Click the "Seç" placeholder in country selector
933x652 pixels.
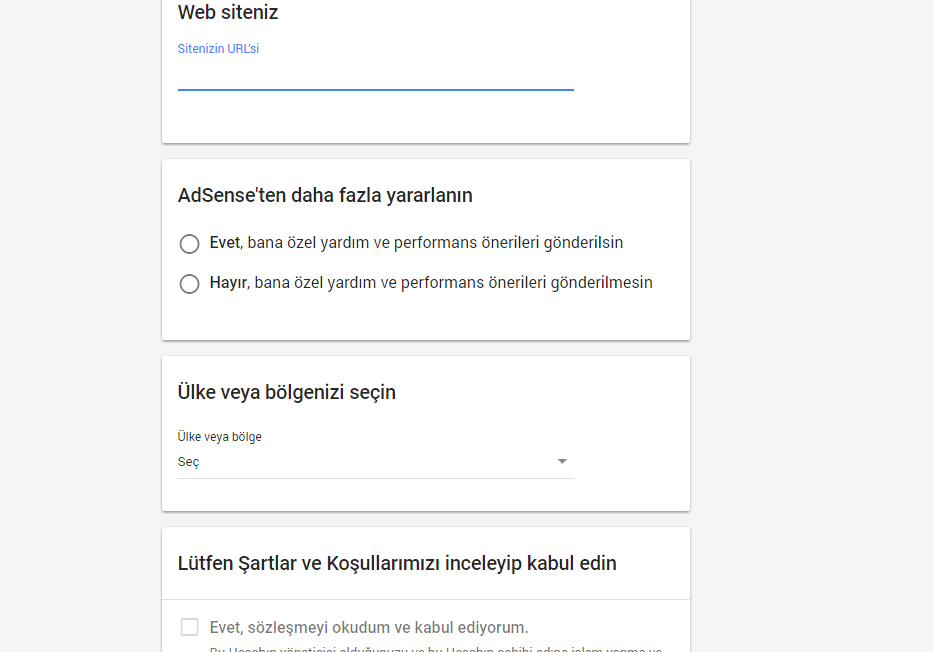[189, 462]
